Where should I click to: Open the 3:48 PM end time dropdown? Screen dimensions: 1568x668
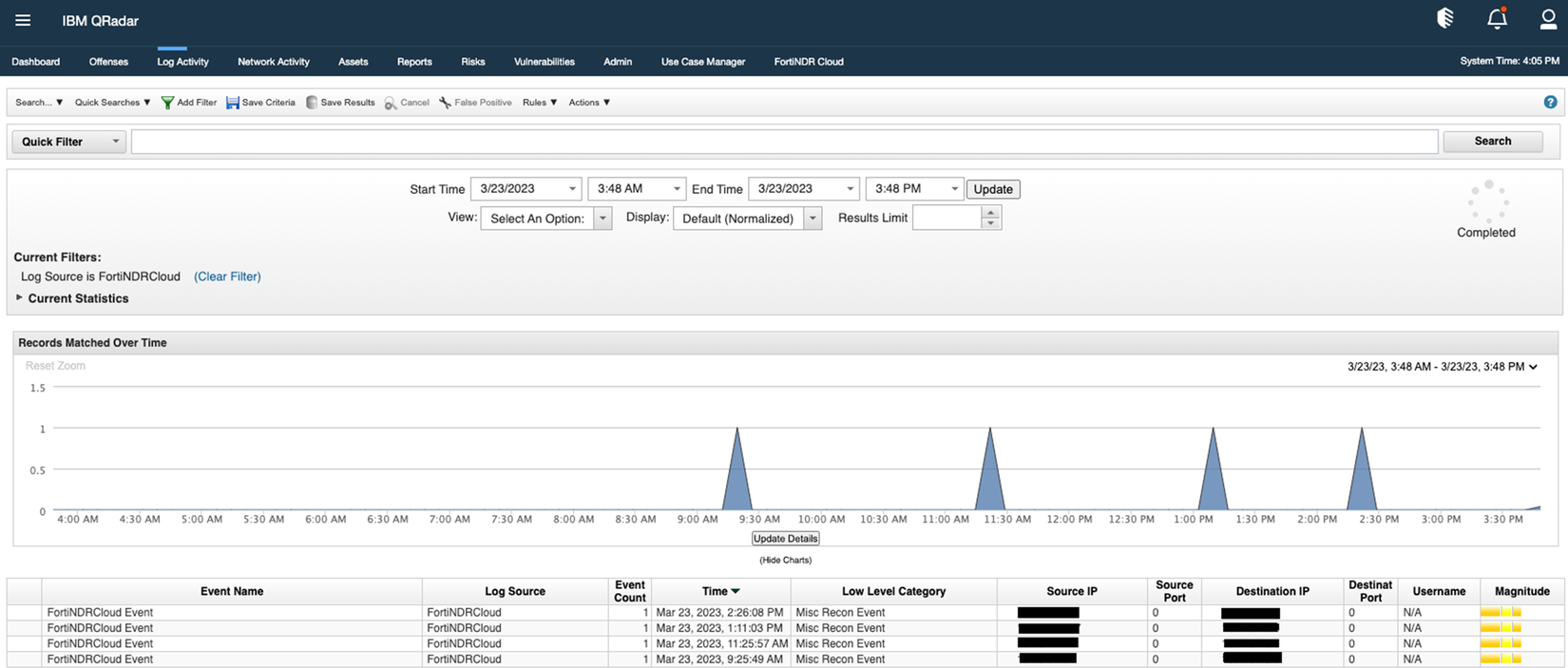[914, 188]
